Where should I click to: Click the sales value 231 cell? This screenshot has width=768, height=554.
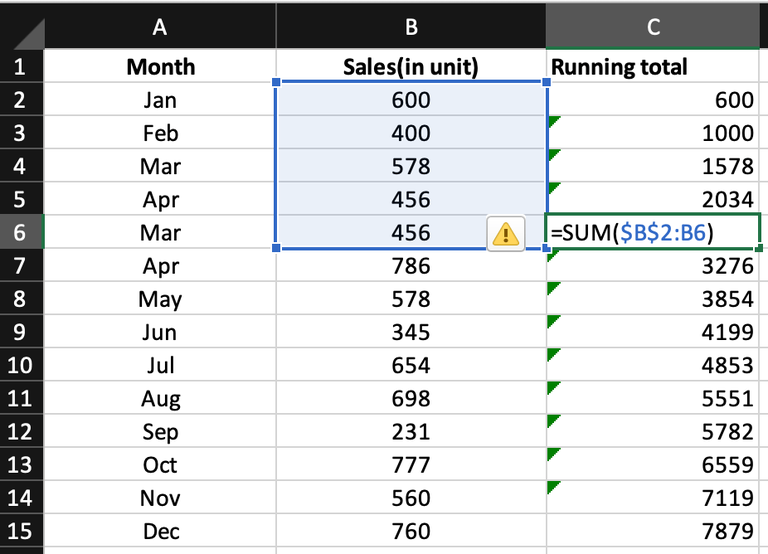click(x=410, y=431)
